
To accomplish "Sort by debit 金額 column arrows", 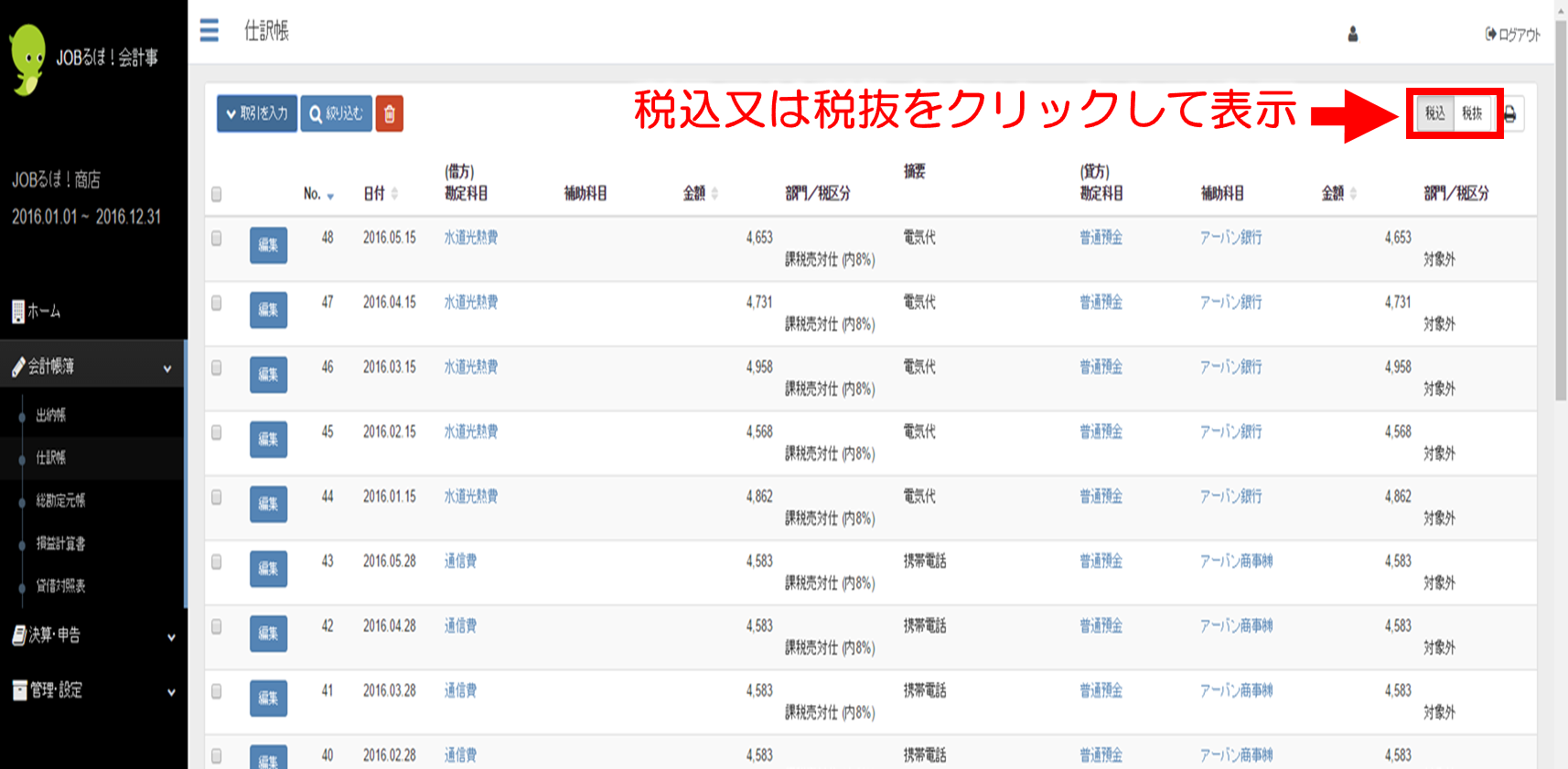I will pyautogui.click(x=714, y=194).
